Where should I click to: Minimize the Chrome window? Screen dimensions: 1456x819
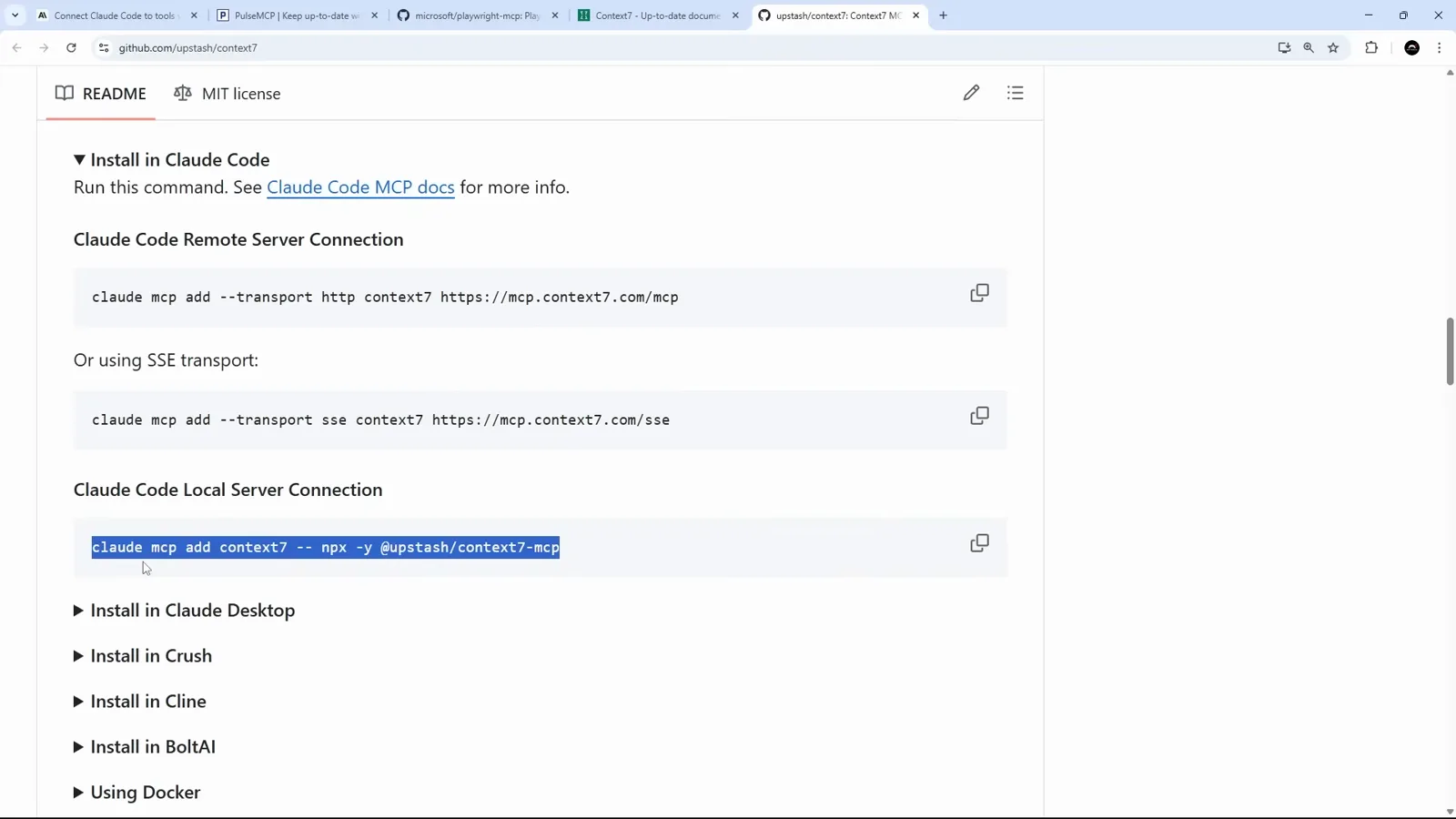coord(1368,15)
